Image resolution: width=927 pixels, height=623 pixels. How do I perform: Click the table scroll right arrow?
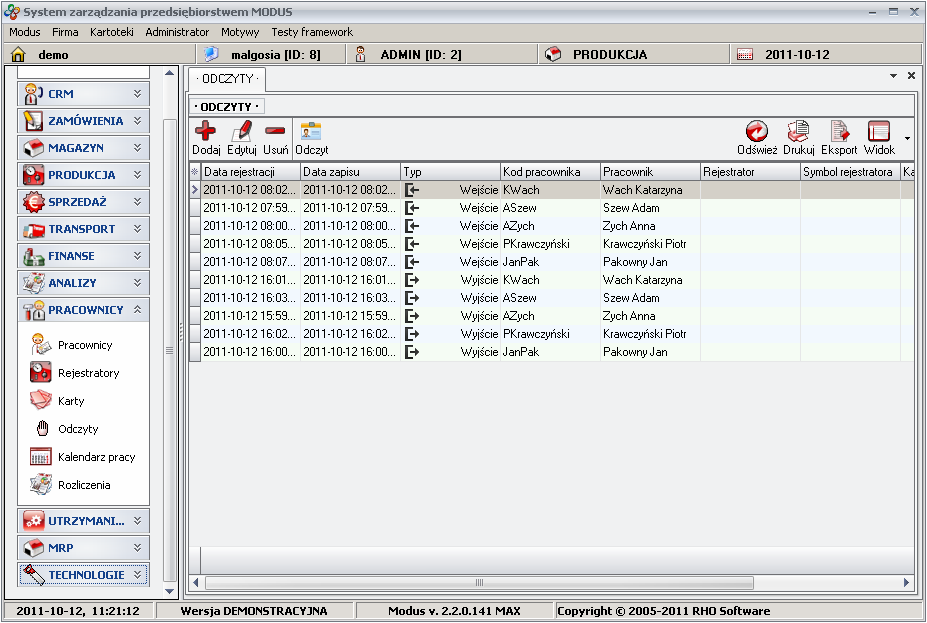click(906, 583)
